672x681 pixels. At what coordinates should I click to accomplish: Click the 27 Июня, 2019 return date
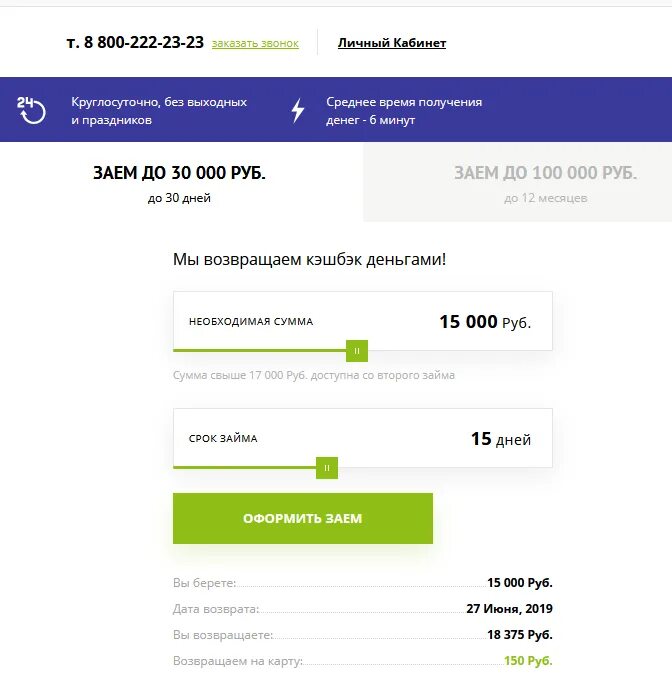click(509, 609)
